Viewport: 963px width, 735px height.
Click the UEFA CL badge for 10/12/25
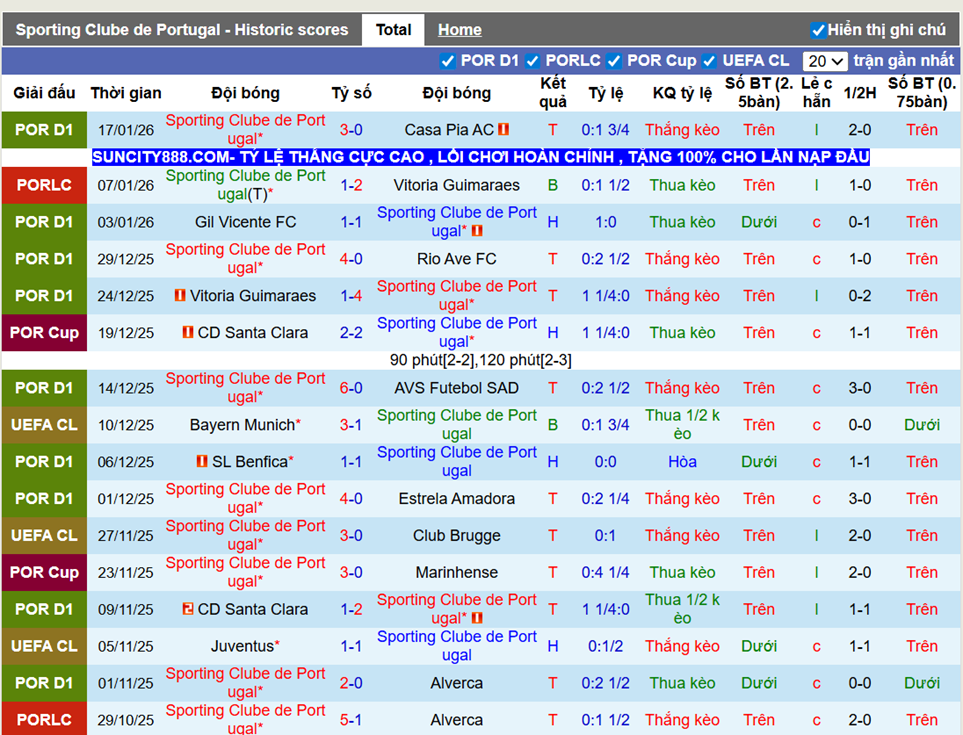coord(44,424)
